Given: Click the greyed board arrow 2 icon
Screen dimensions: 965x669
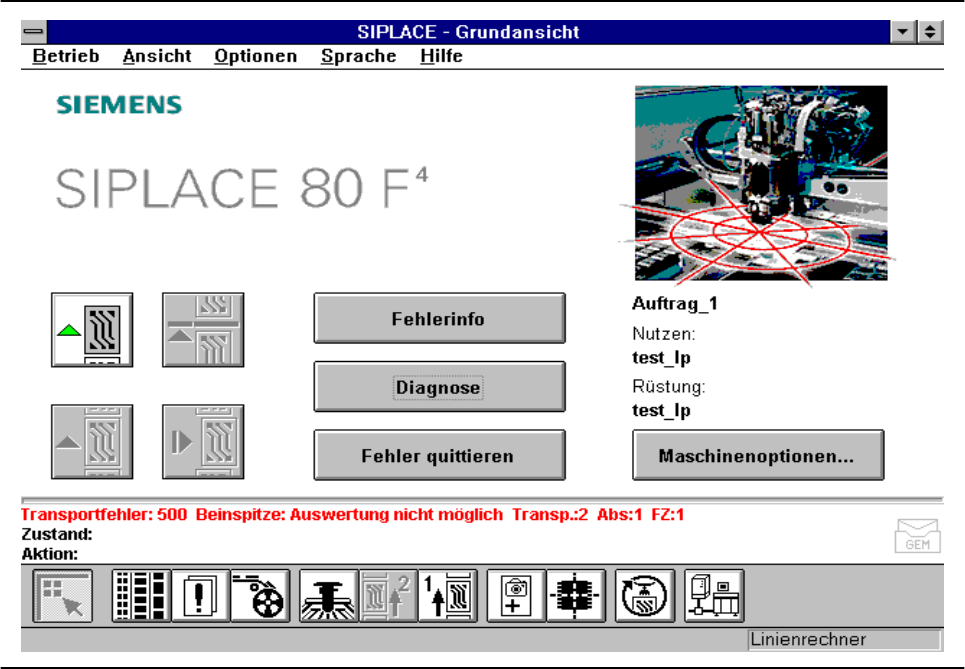Looking at the screenshot, I should click(x=388, y=596).
